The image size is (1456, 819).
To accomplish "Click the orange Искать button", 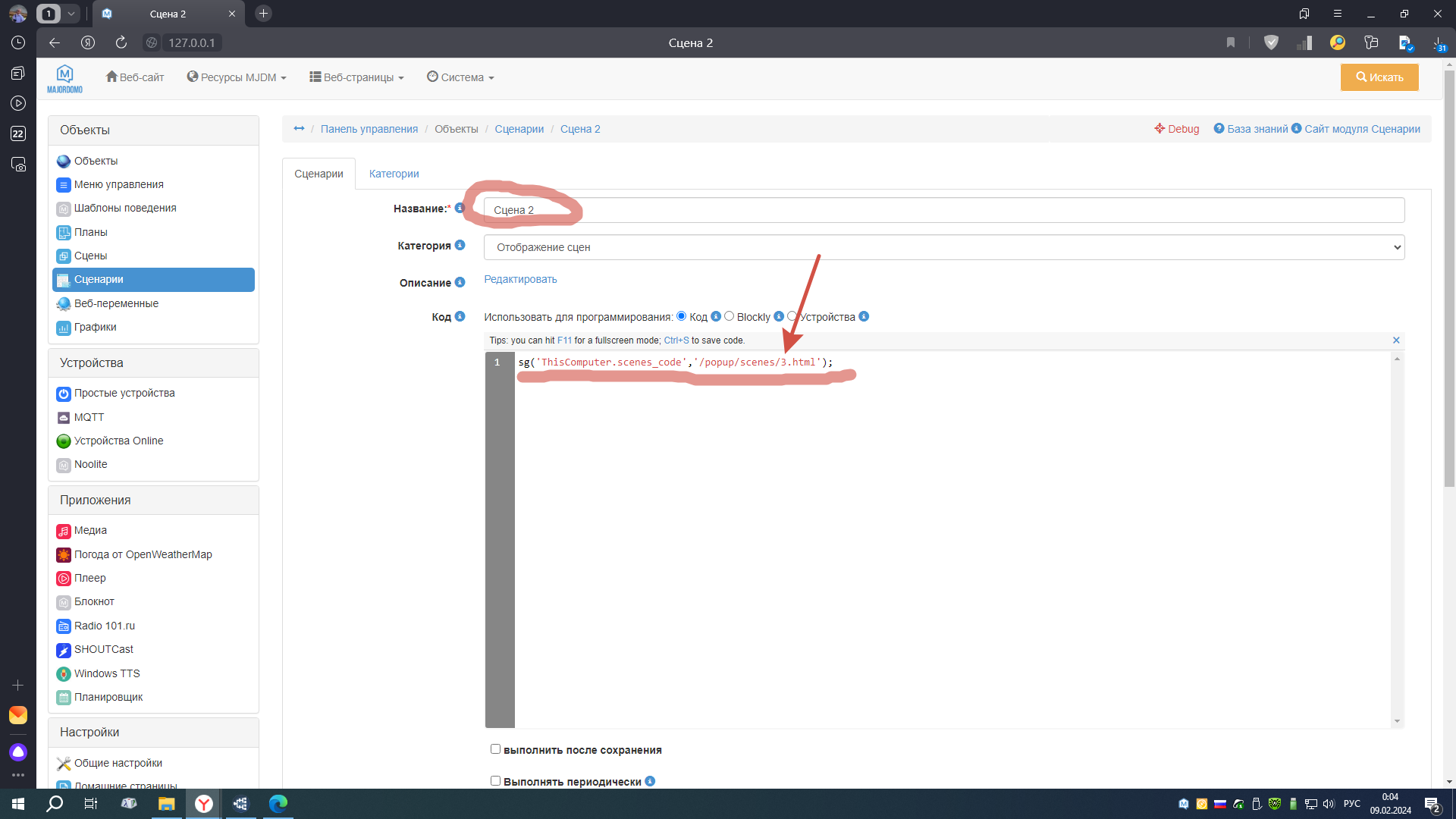I will pyautogui.click(x=1379, y=77).
